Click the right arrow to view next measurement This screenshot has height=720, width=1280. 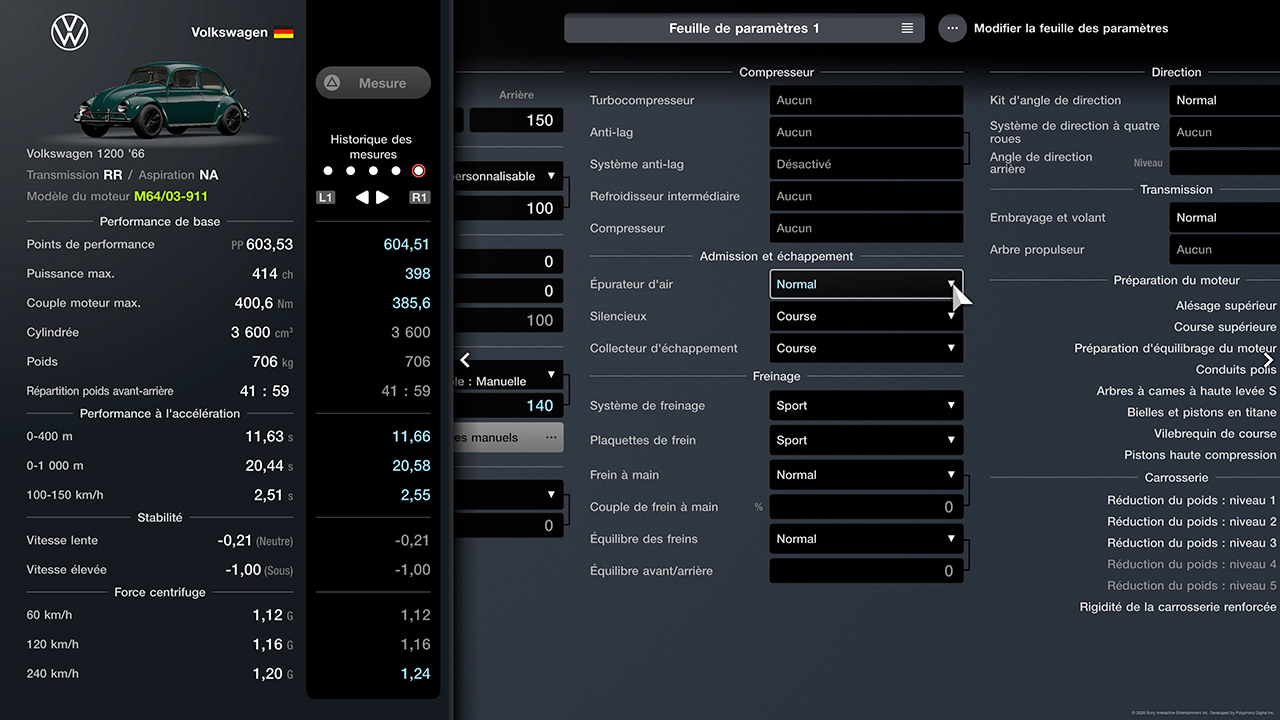point(383,197)
